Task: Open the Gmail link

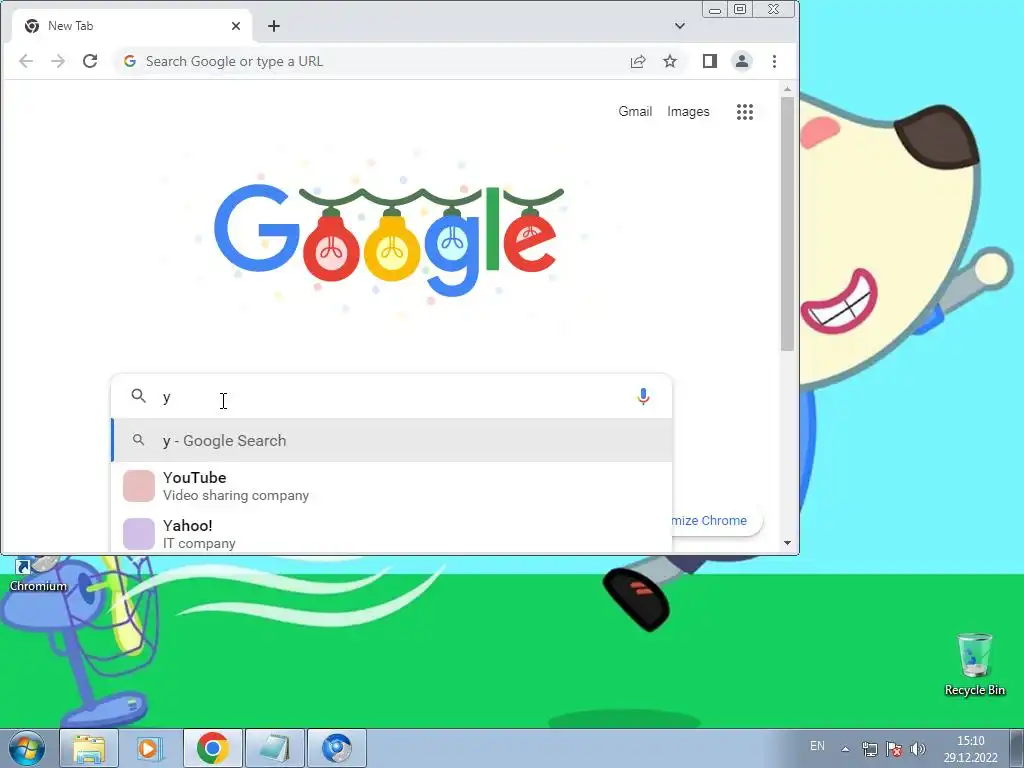Action: (x=635, y=112)
